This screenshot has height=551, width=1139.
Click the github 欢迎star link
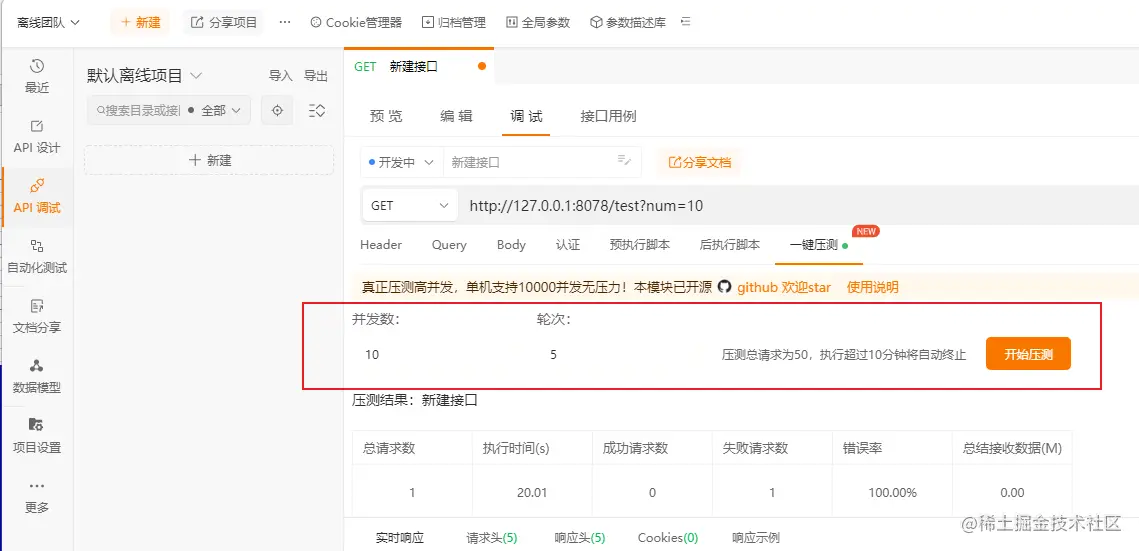tap(784, 287)
